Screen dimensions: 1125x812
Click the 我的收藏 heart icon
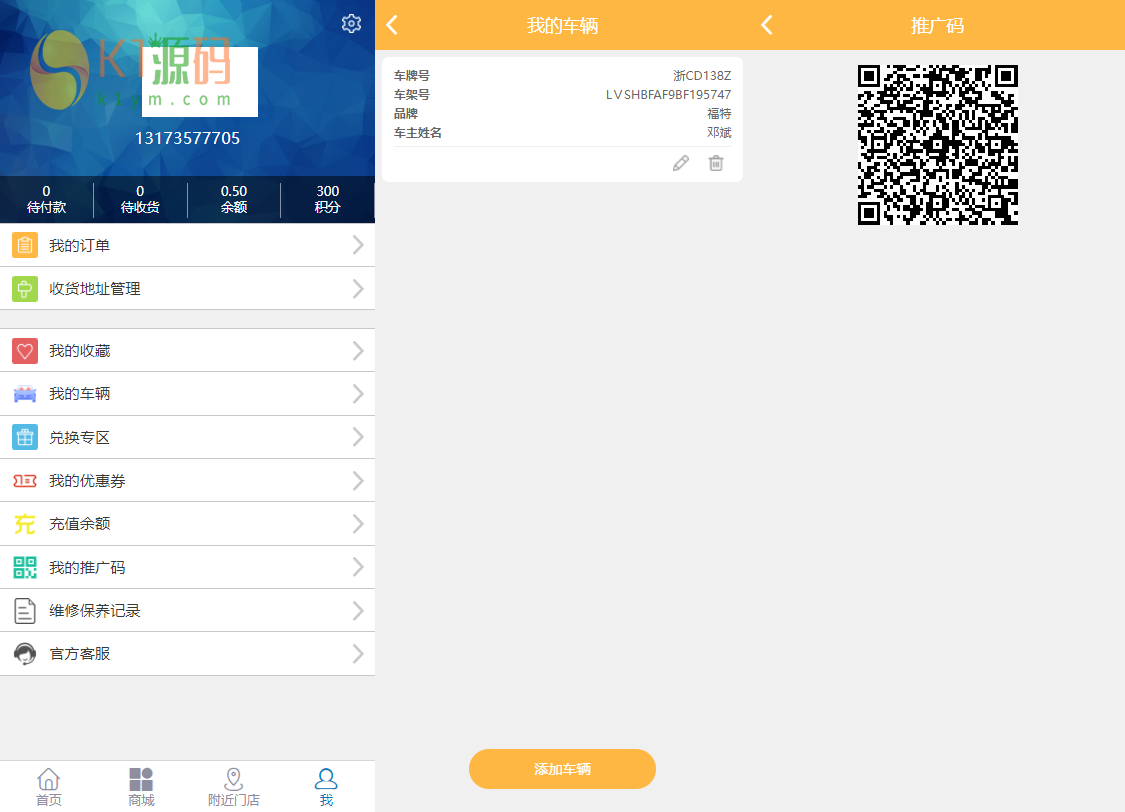coord(25,351)
